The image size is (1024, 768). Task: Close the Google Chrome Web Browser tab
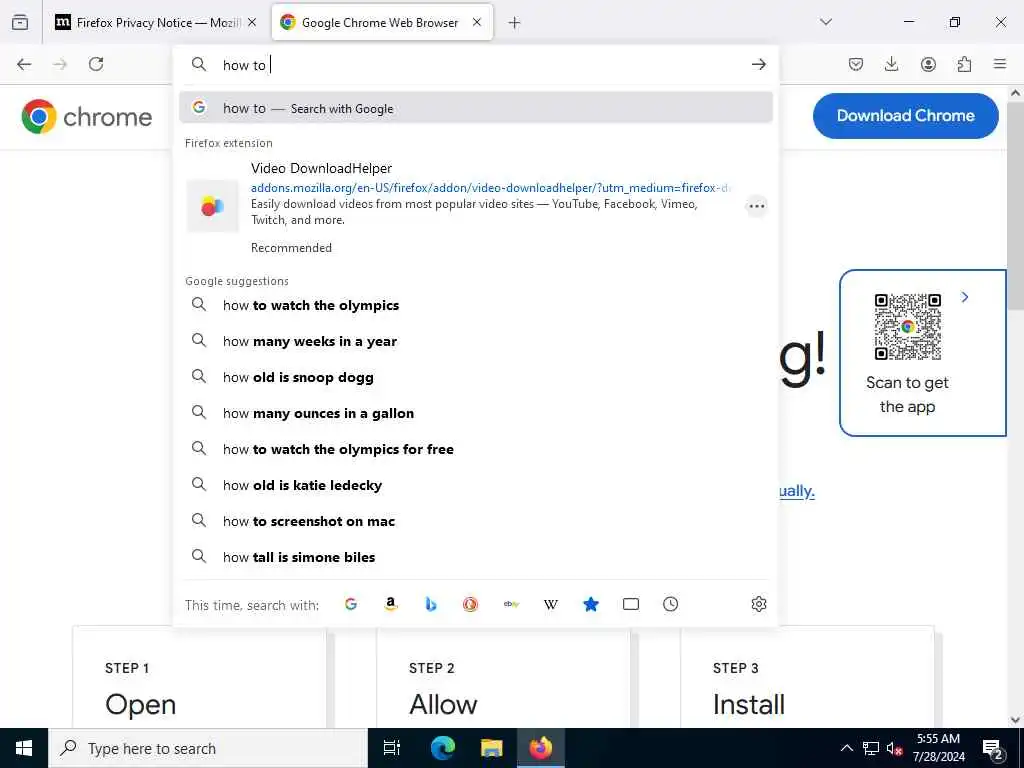(477, 22)
